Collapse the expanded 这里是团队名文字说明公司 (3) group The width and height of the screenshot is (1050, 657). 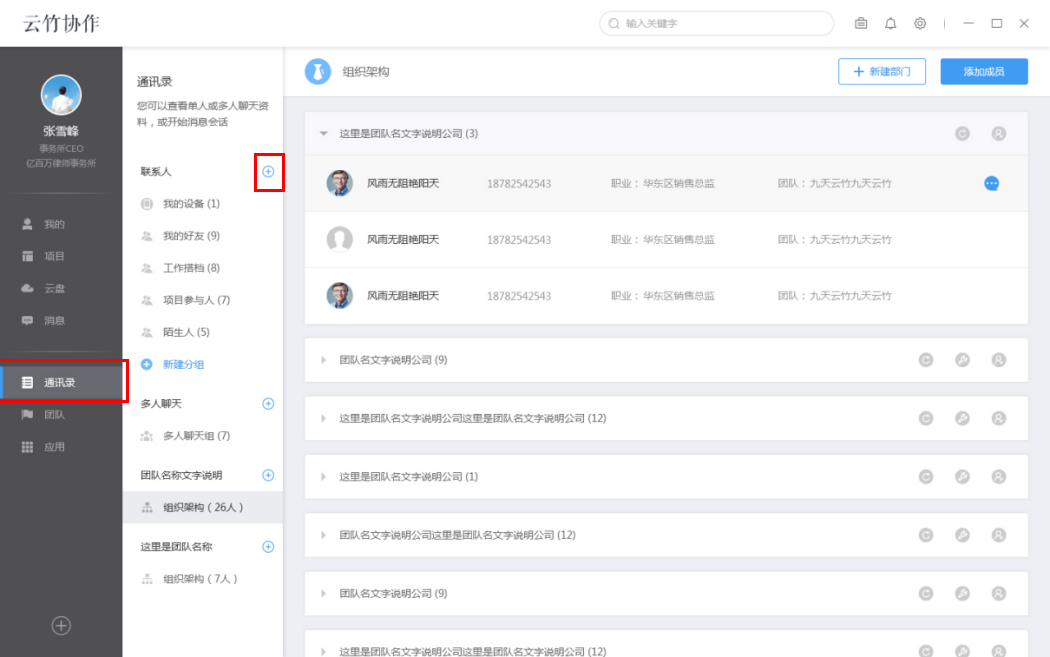click(x=324, y=132)
